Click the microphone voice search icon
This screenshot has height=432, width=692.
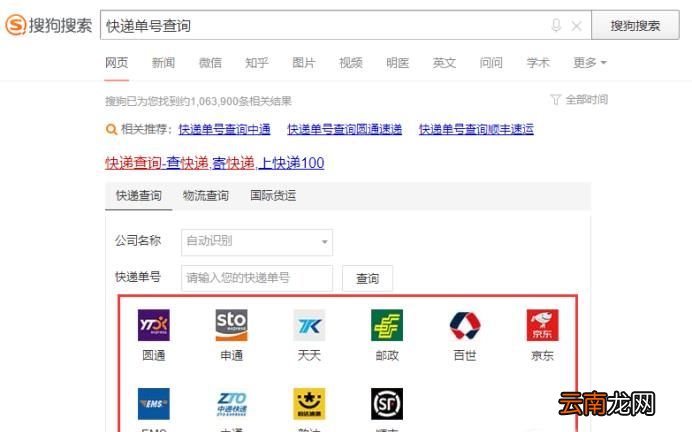pos(556,25)
